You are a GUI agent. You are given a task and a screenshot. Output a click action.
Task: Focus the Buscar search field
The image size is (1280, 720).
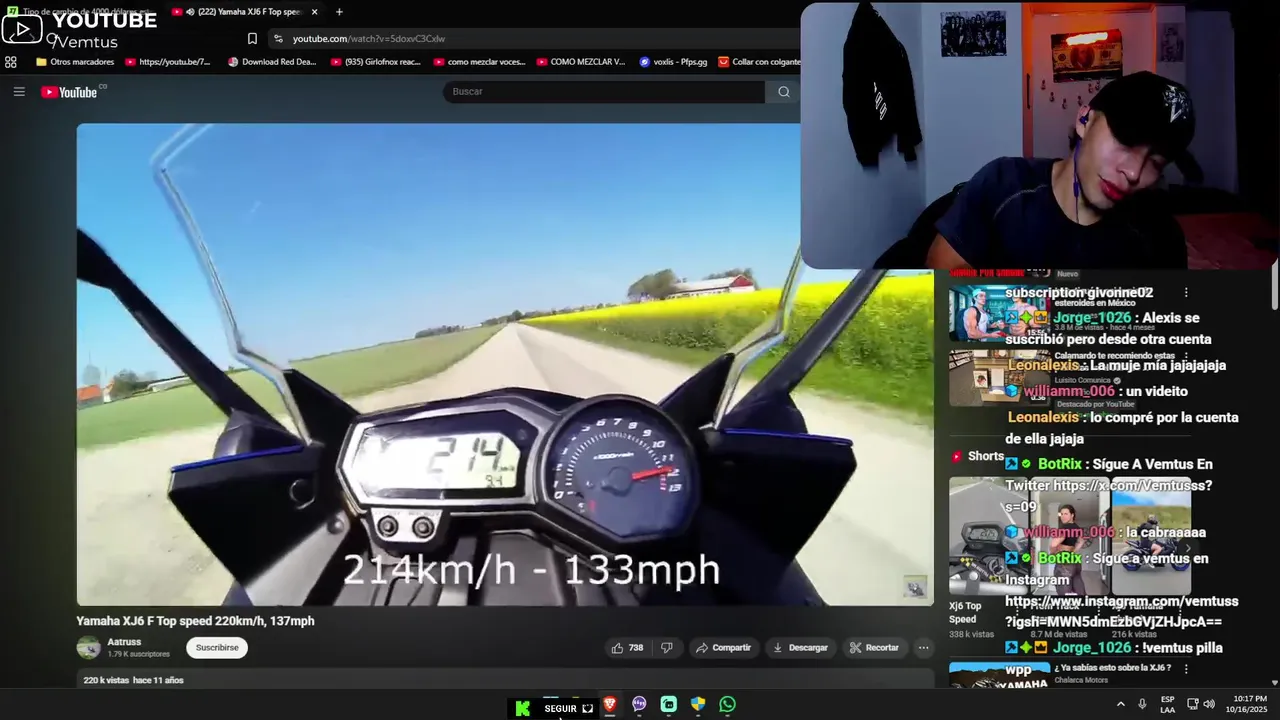click(x=604, y=91)
